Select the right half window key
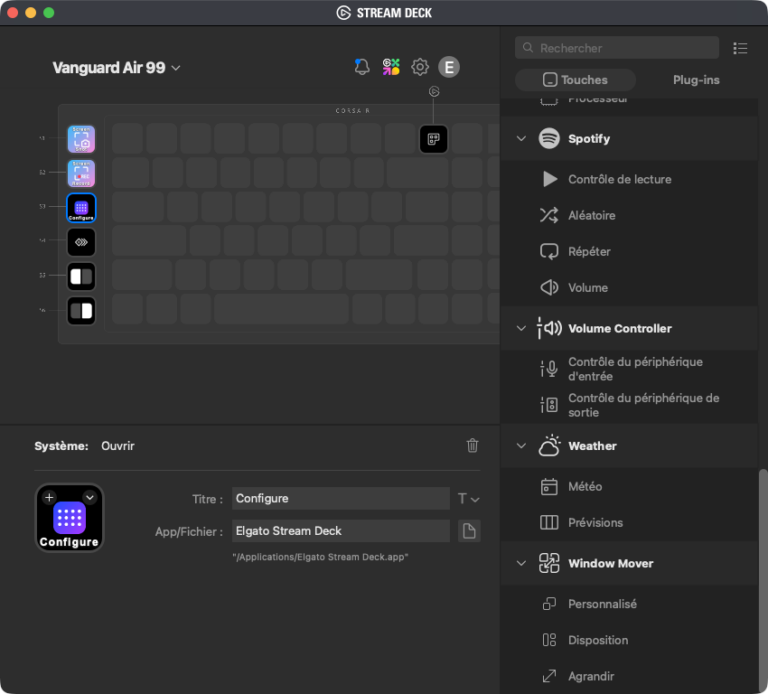 (81, 311)
